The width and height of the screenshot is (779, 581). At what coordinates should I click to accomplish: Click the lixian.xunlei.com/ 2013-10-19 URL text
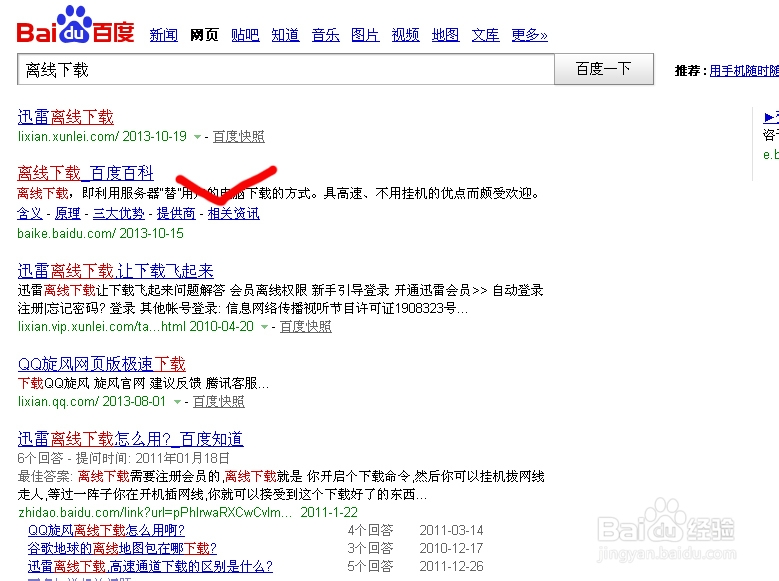tap(102, 137)
